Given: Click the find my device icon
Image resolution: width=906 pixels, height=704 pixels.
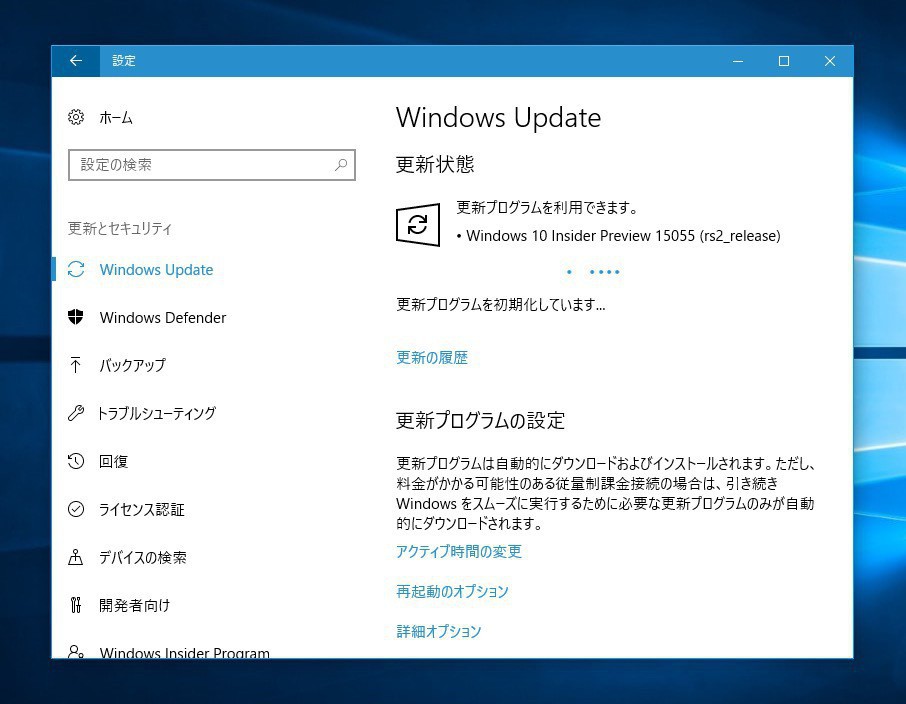Looking at the screenshot, I should [x=76, y=557].
